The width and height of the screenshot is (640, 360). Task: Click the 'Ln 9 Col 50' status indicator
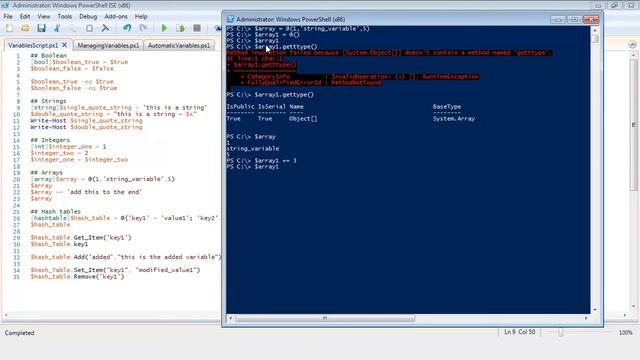520,332
